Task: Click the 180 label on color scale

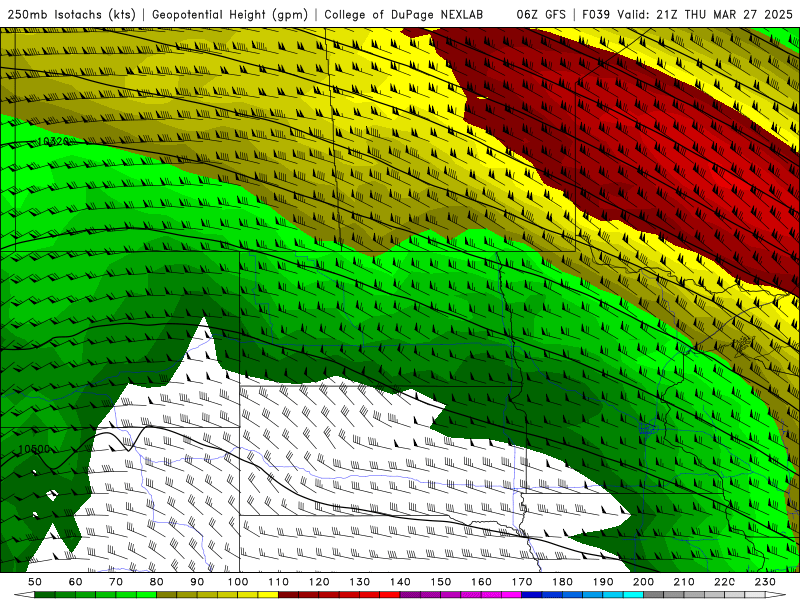Action: [562, 582]
